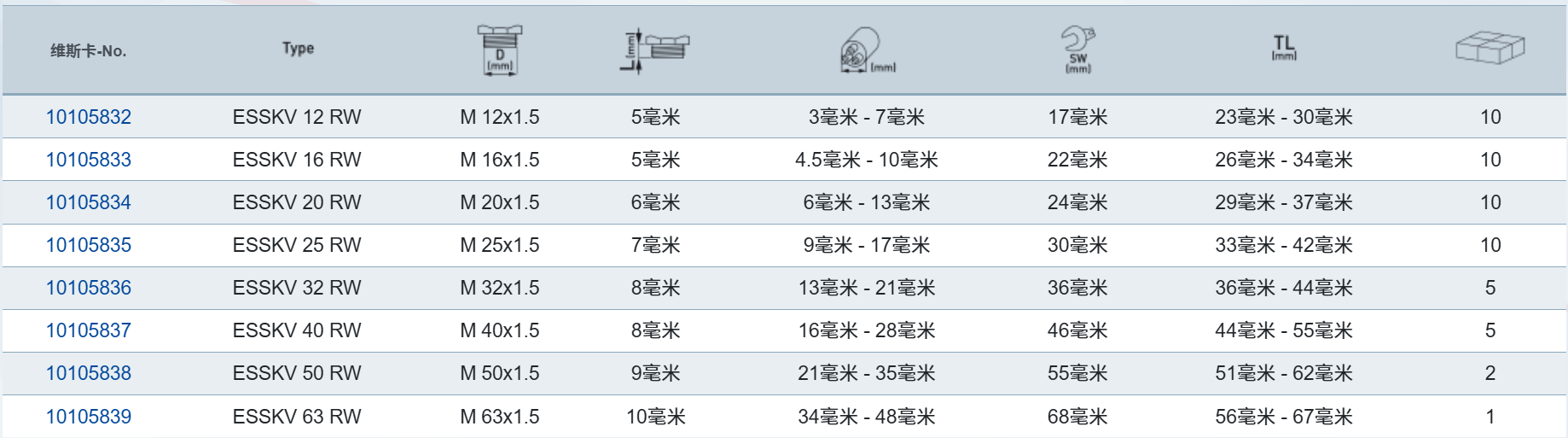Open product link 10105838
1568x438 pixels.
(x=89, y=373)
